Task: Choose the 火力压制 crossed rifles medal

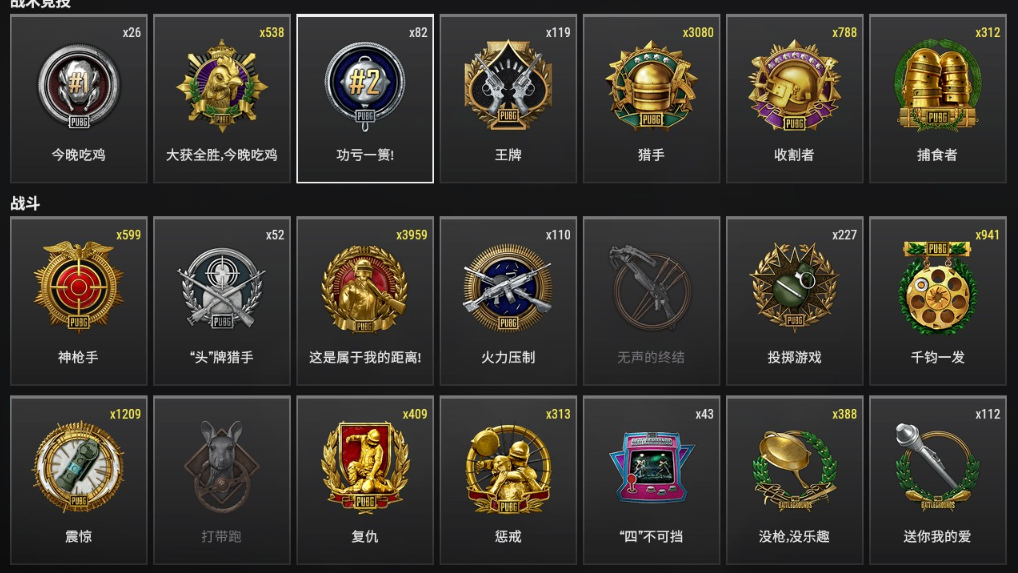Action: pos(508,301)
